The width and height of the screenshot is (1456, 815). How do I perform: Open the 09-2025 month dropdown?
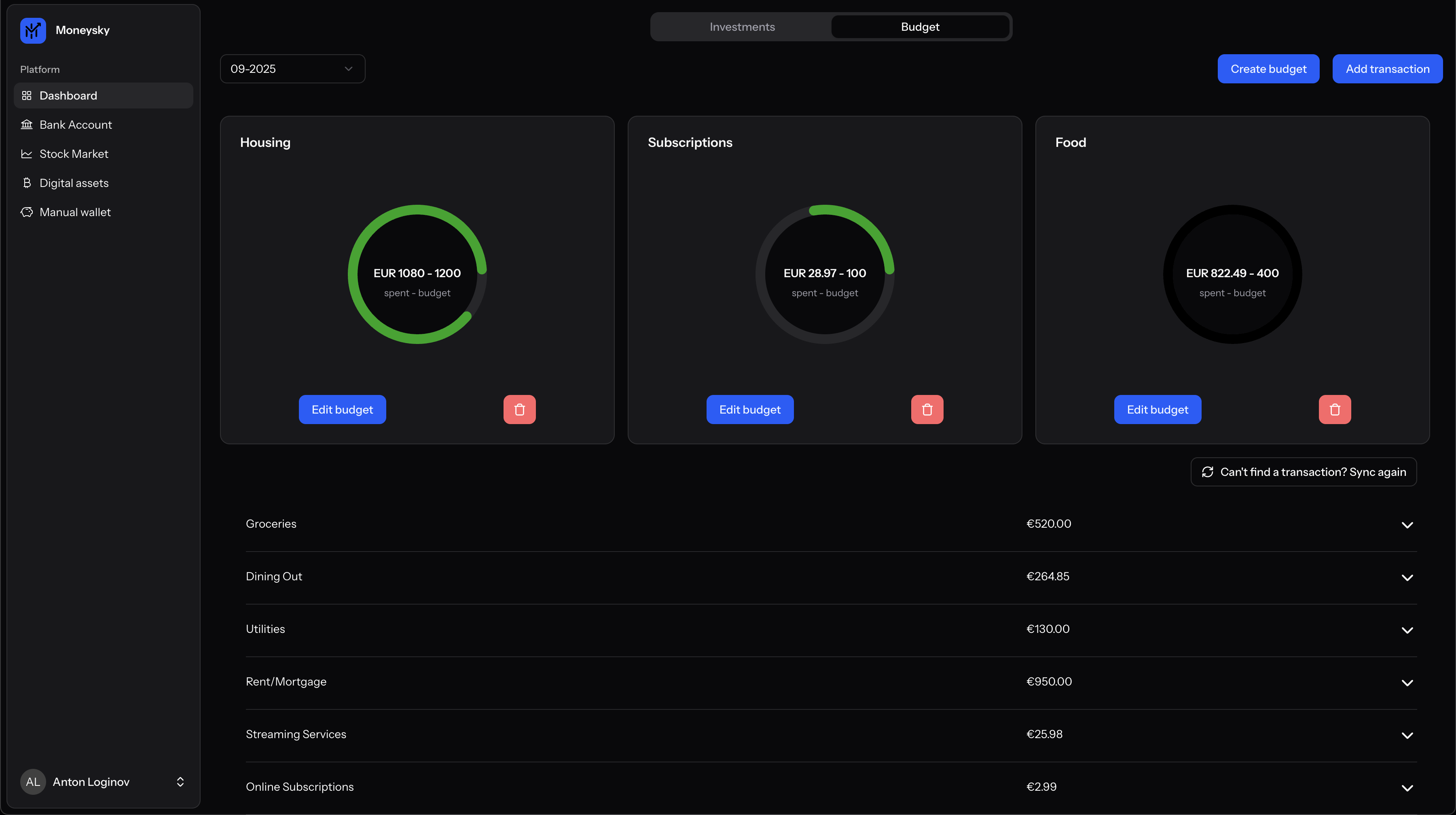pos(292,69)
